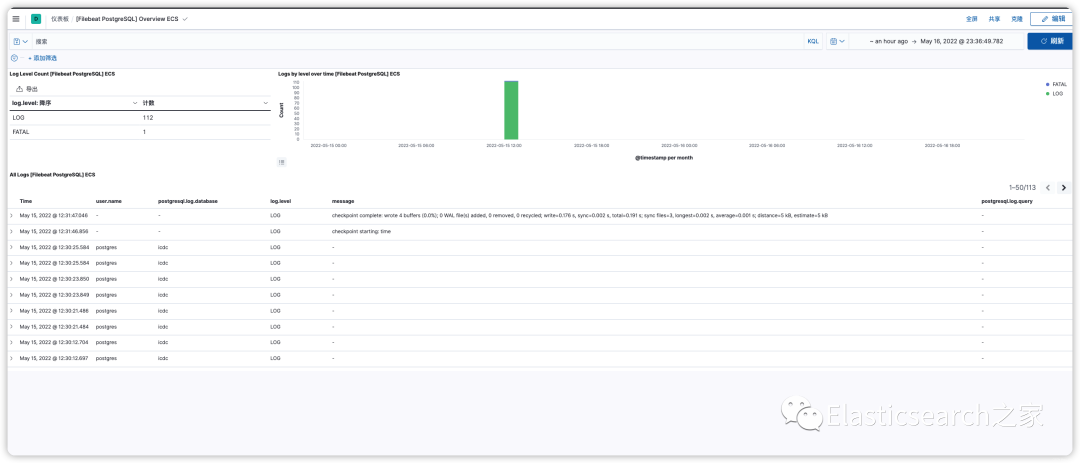Viewport: 1080px width, 463px height.
Task: Expand log row at 12:31:46.856
Action: [12, 232]
